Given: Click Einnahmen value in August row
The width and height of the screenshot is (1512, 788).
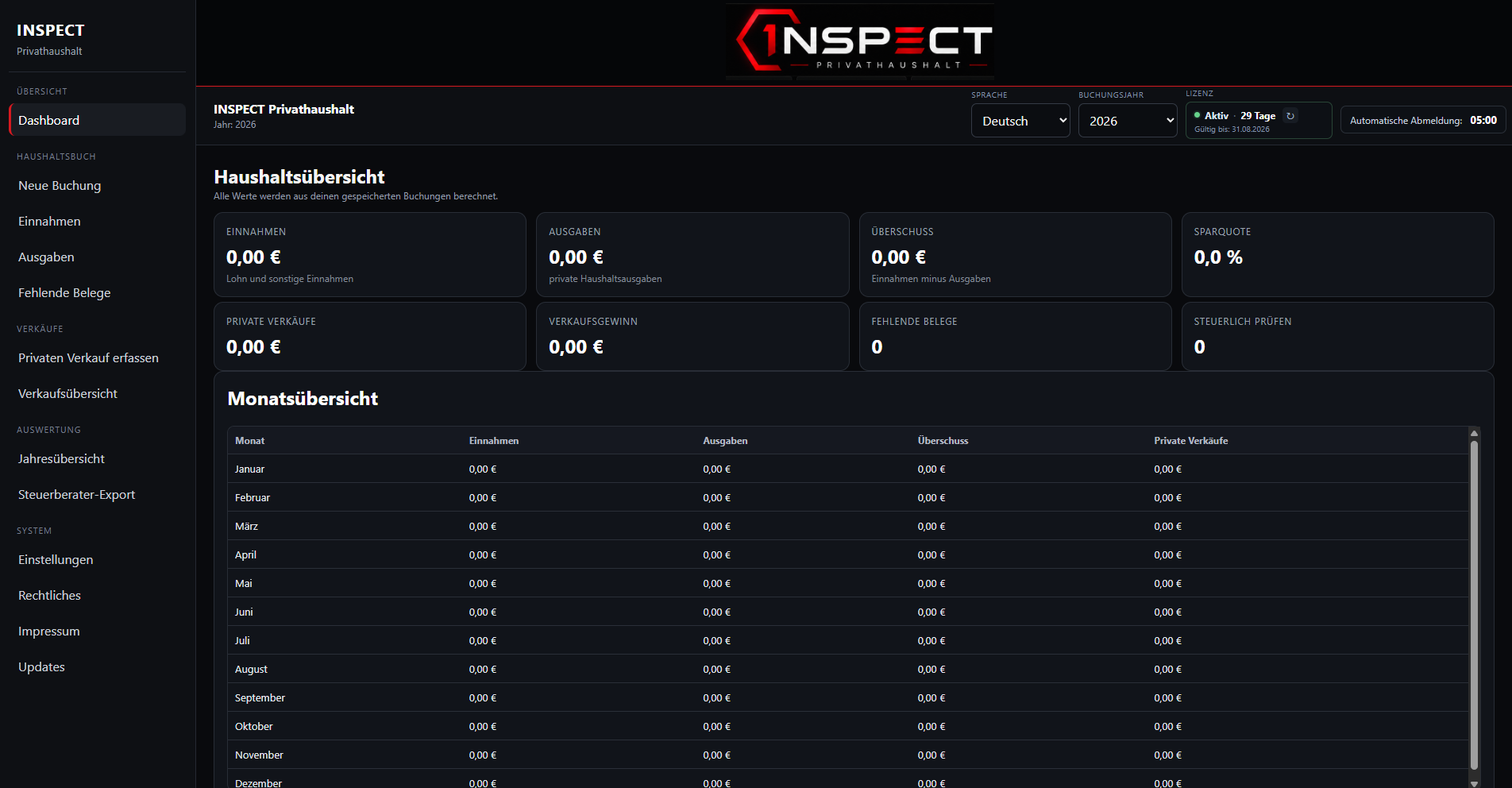Looking at the screenshot, I should click(482, 669).
